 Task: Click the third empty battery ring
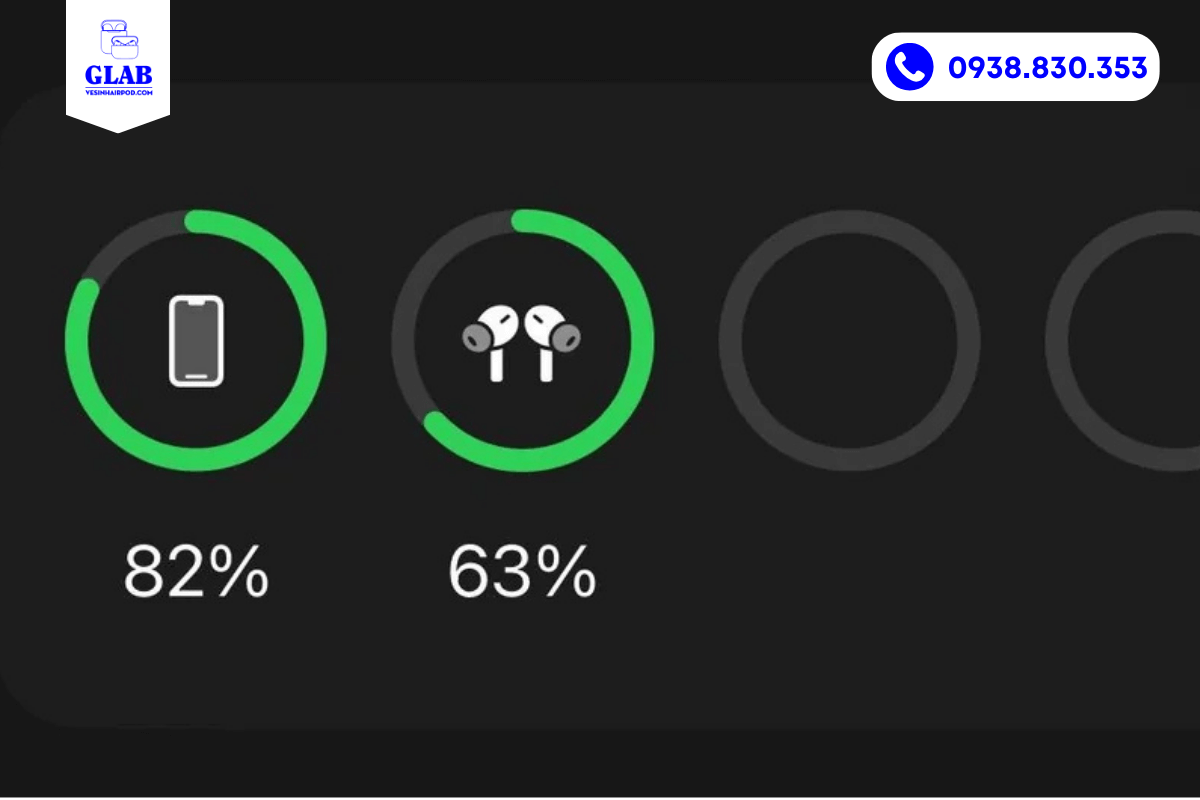[850, 340]
